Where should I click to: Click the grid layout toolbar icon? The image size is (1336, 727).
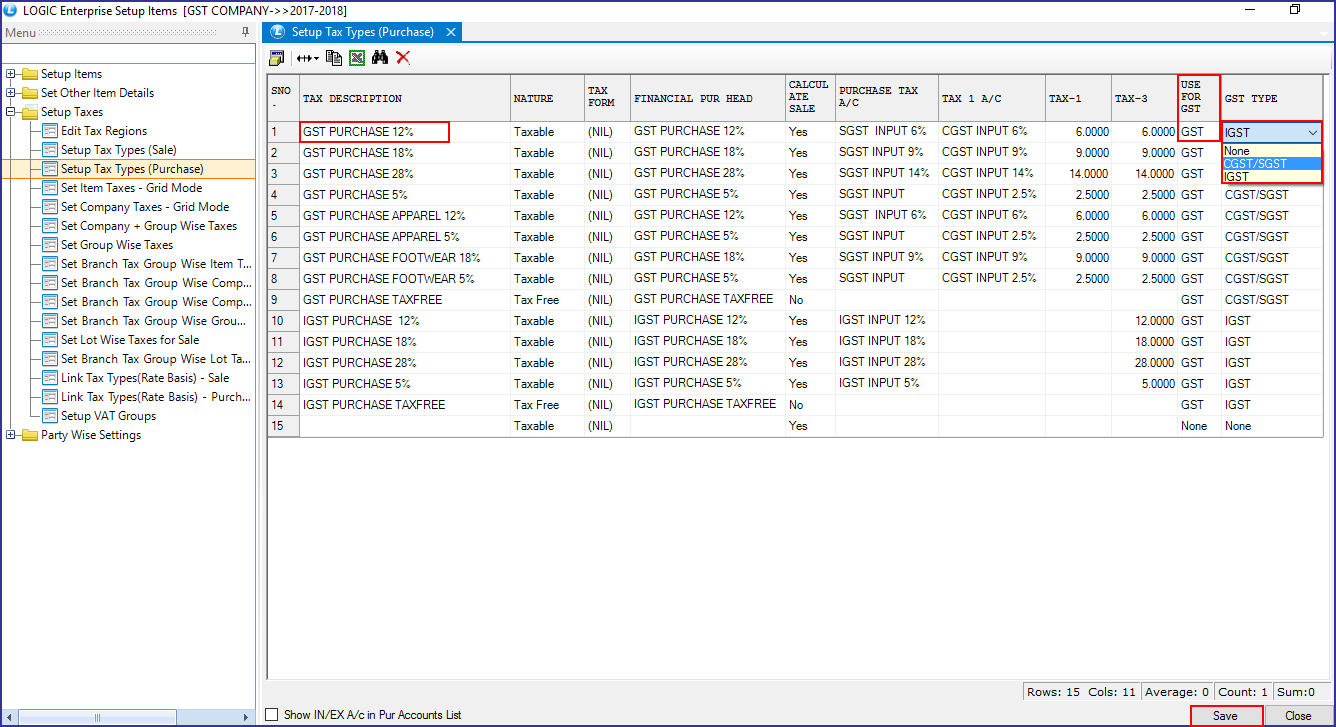(277, 58)
